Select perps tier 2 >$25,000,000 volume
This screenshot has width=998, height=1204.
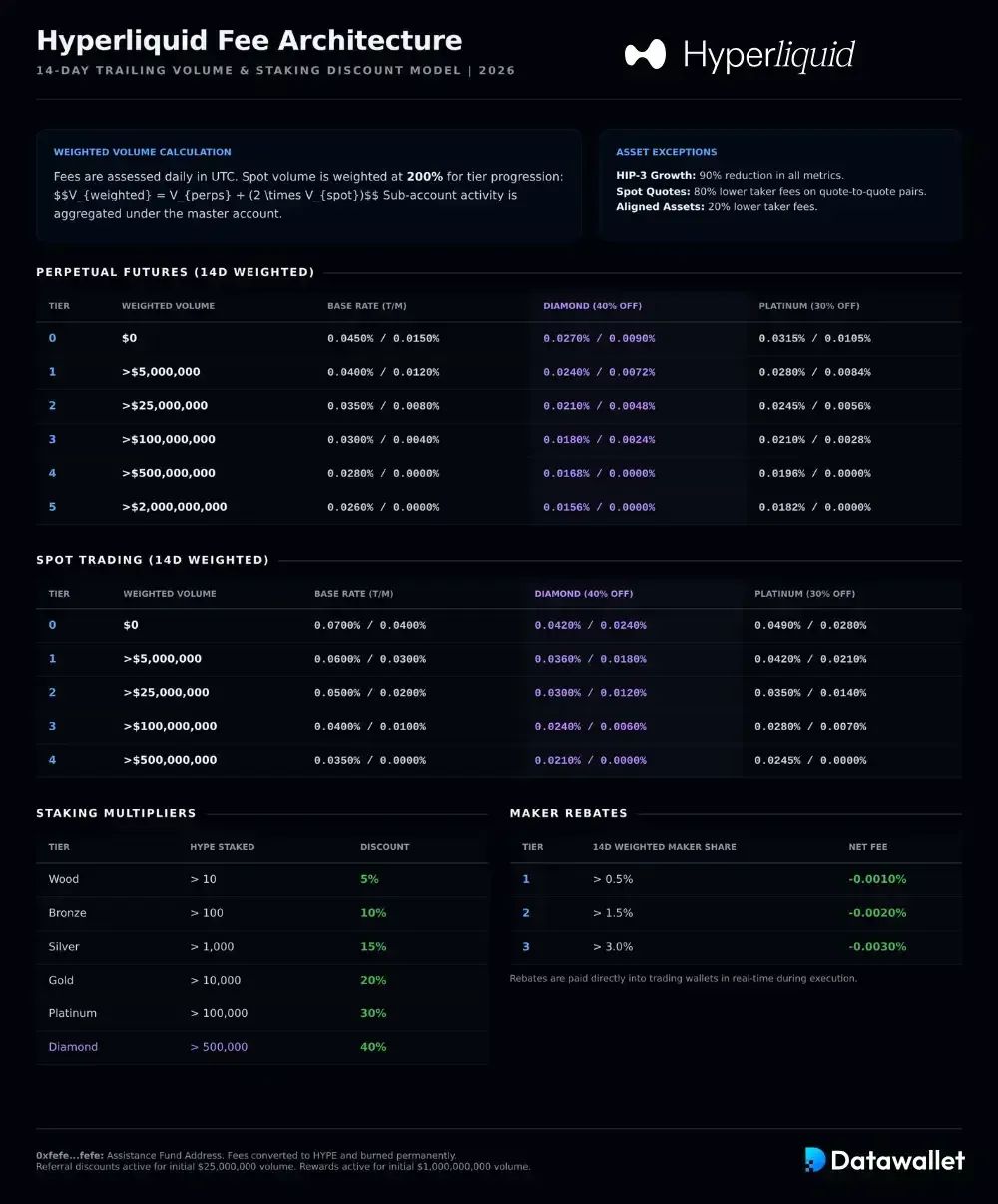coord(165,406)
